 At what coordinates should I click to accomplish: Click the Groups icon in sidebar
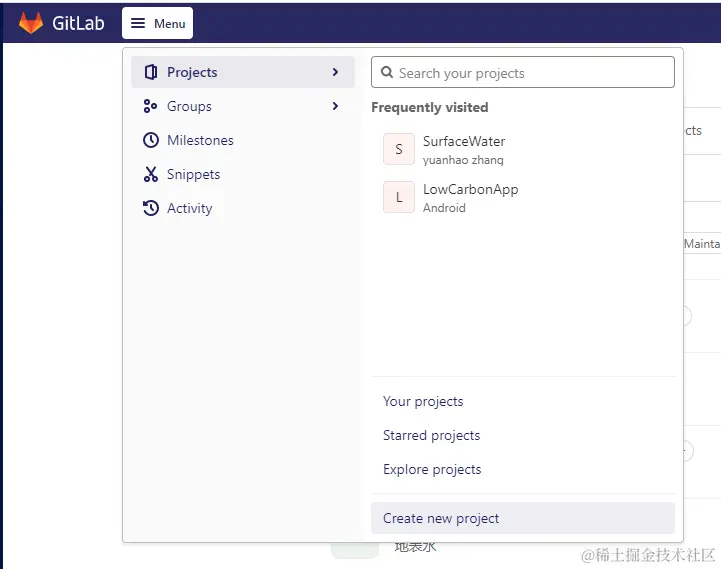(151, 106)
